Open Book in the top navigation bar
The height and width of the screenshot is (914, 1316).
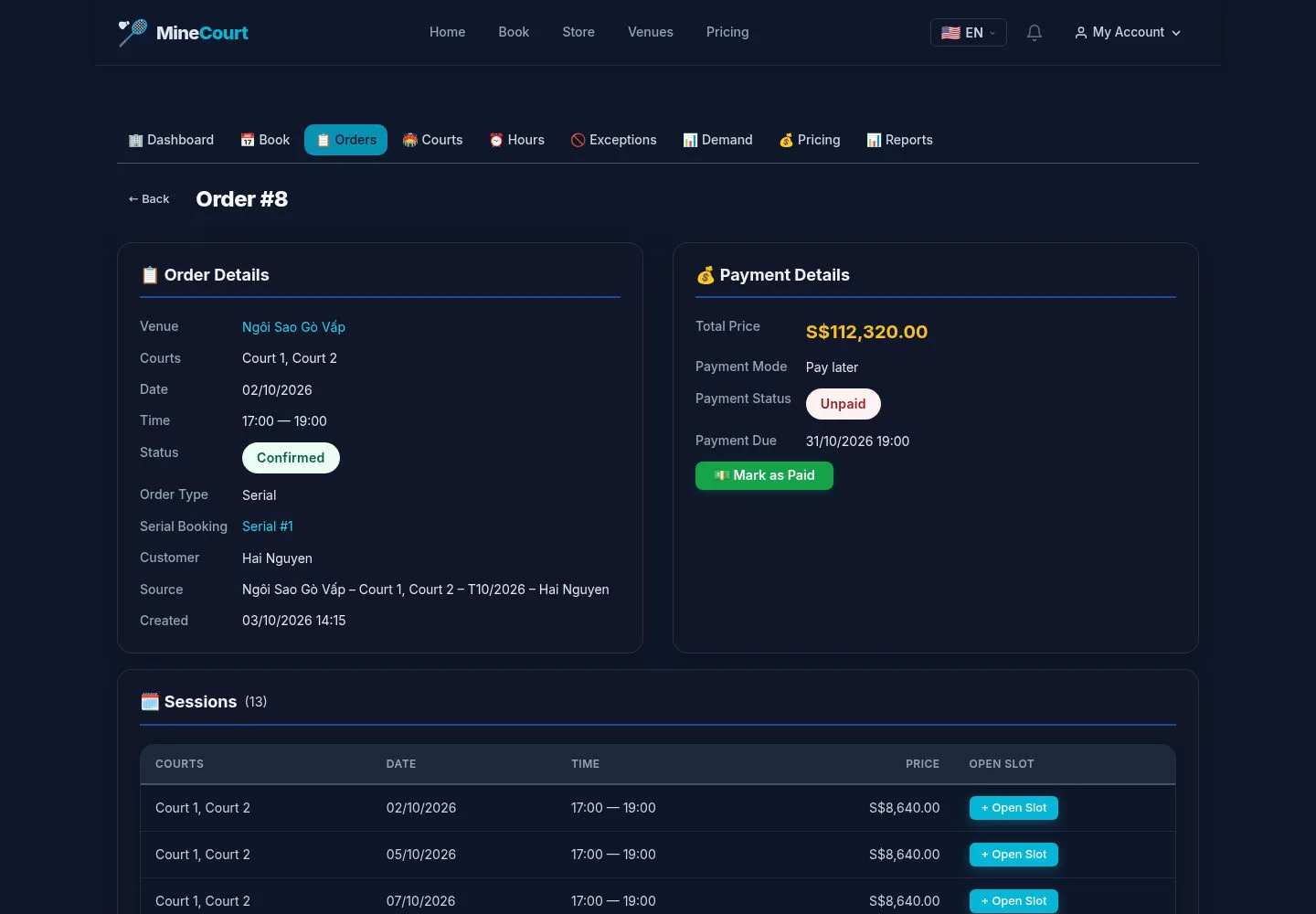(514, 32)
